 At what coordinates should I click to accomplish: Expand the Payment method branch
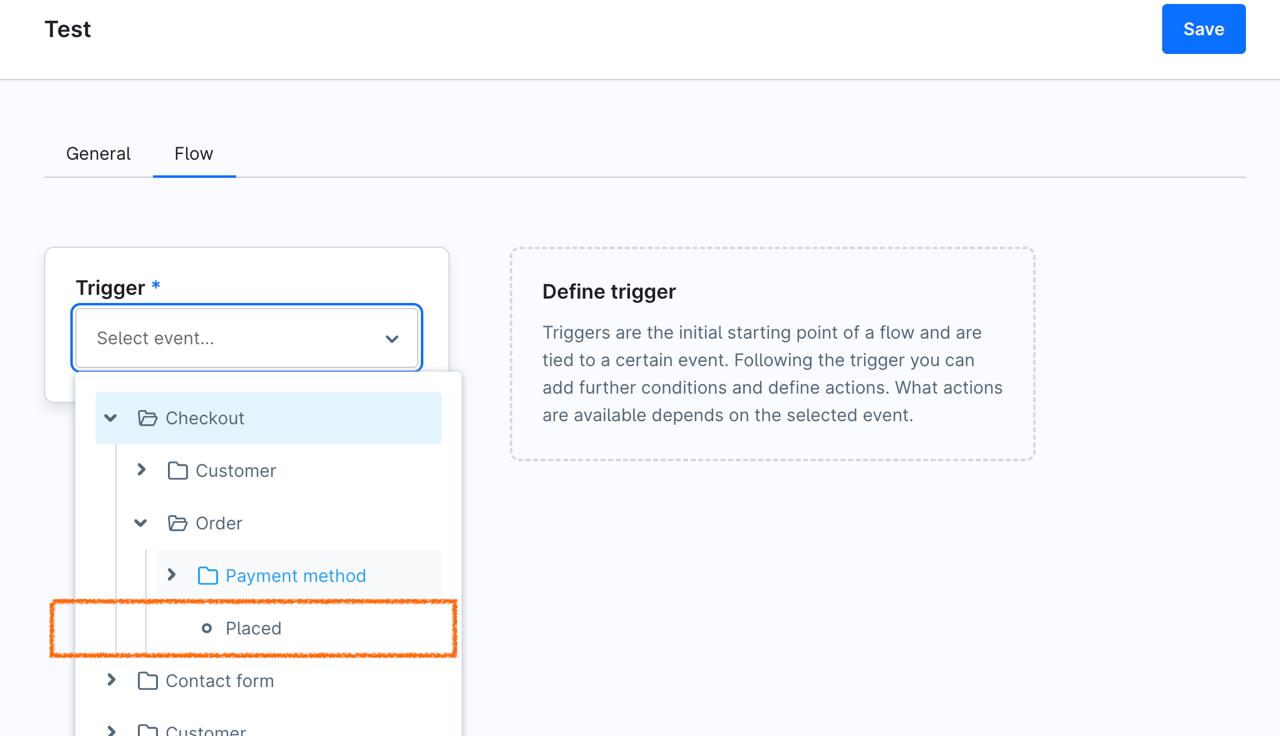(x=172, y=575)
